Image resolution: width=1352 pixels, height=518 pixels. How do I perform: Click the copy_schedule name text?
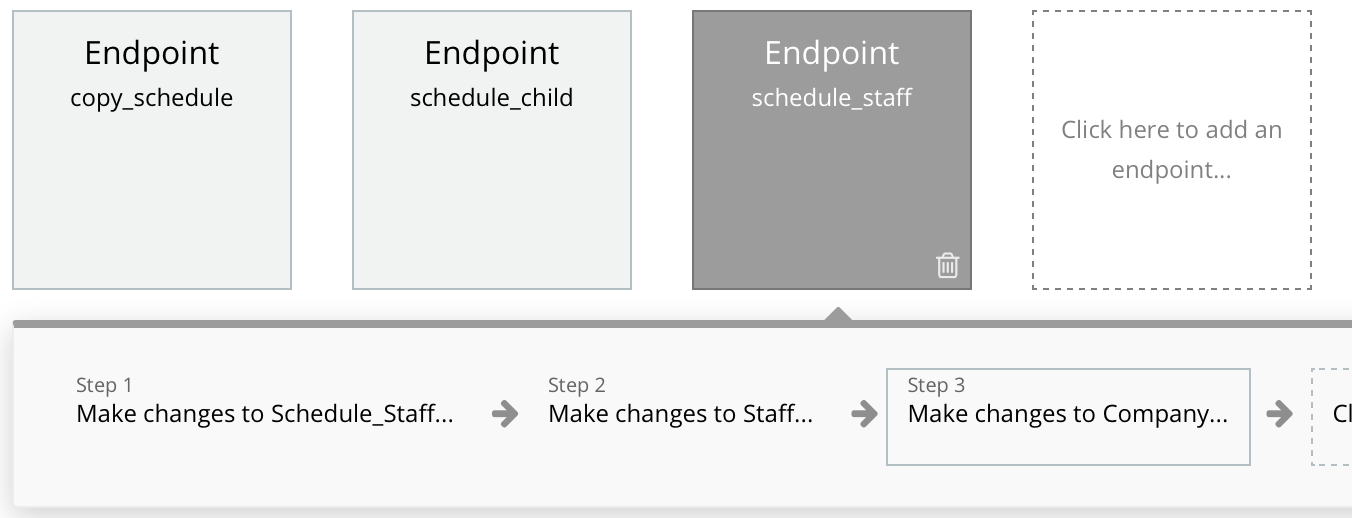pos(152,98)
